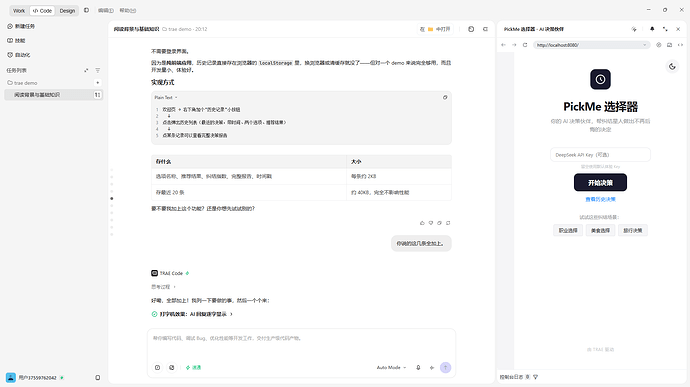Click the console log label at preview bottom

point(511,377)
